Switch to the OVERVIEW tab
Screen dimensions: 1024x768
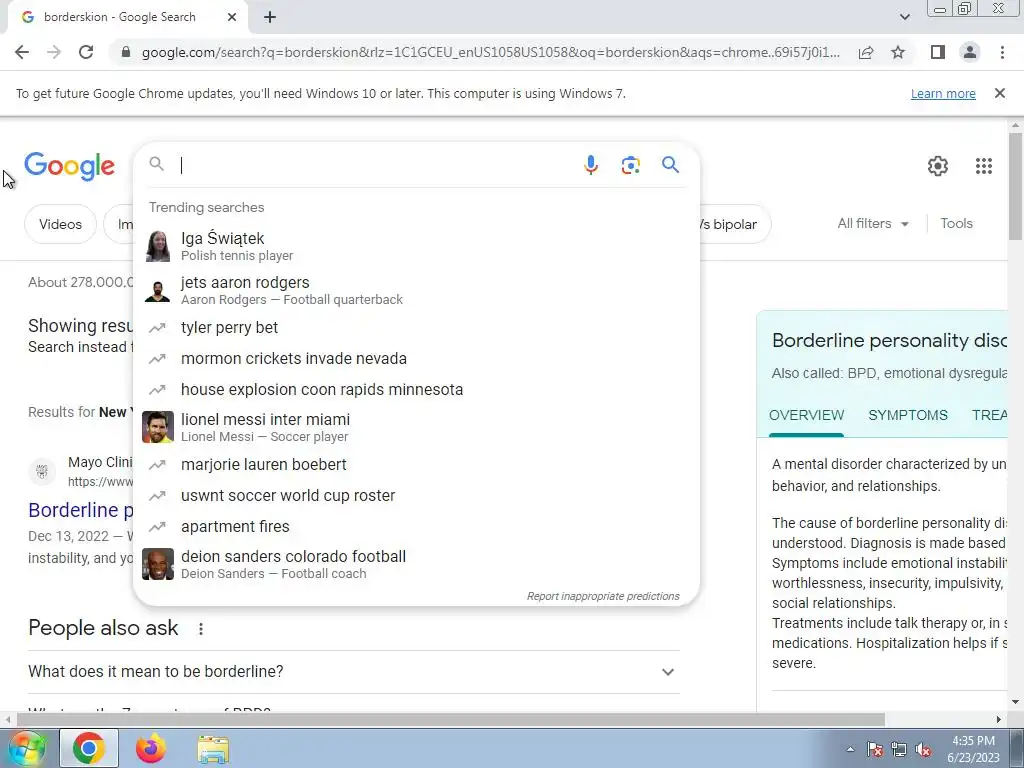(806, 415)
